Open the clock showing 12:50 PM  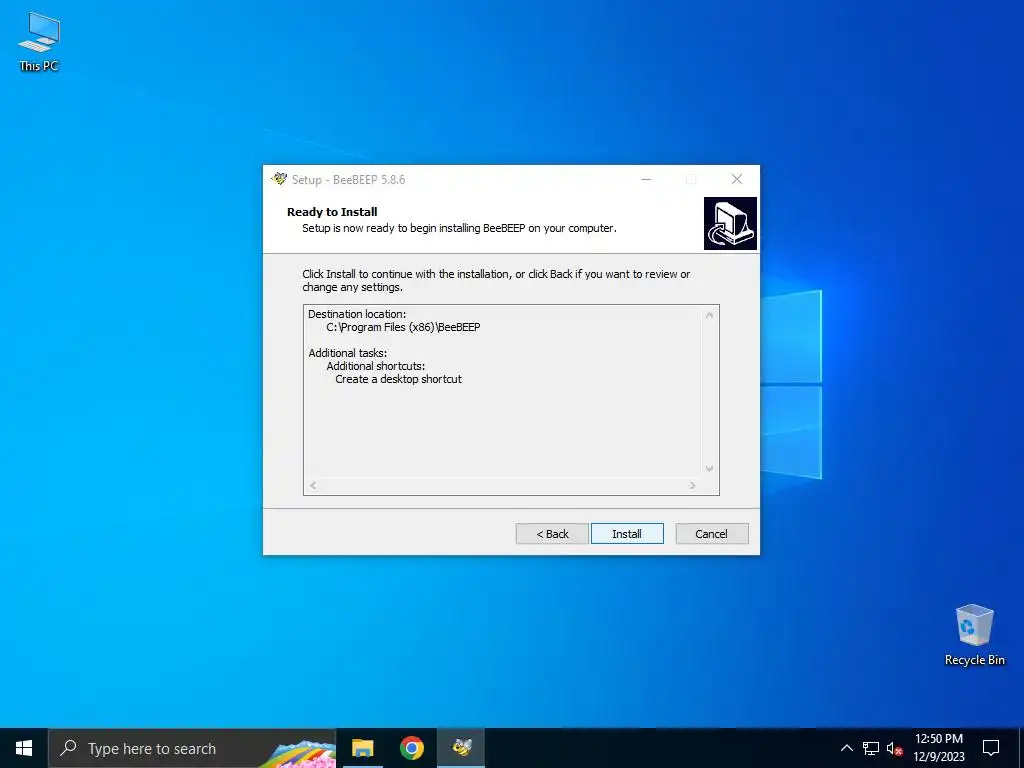click(x=938, y=748)
